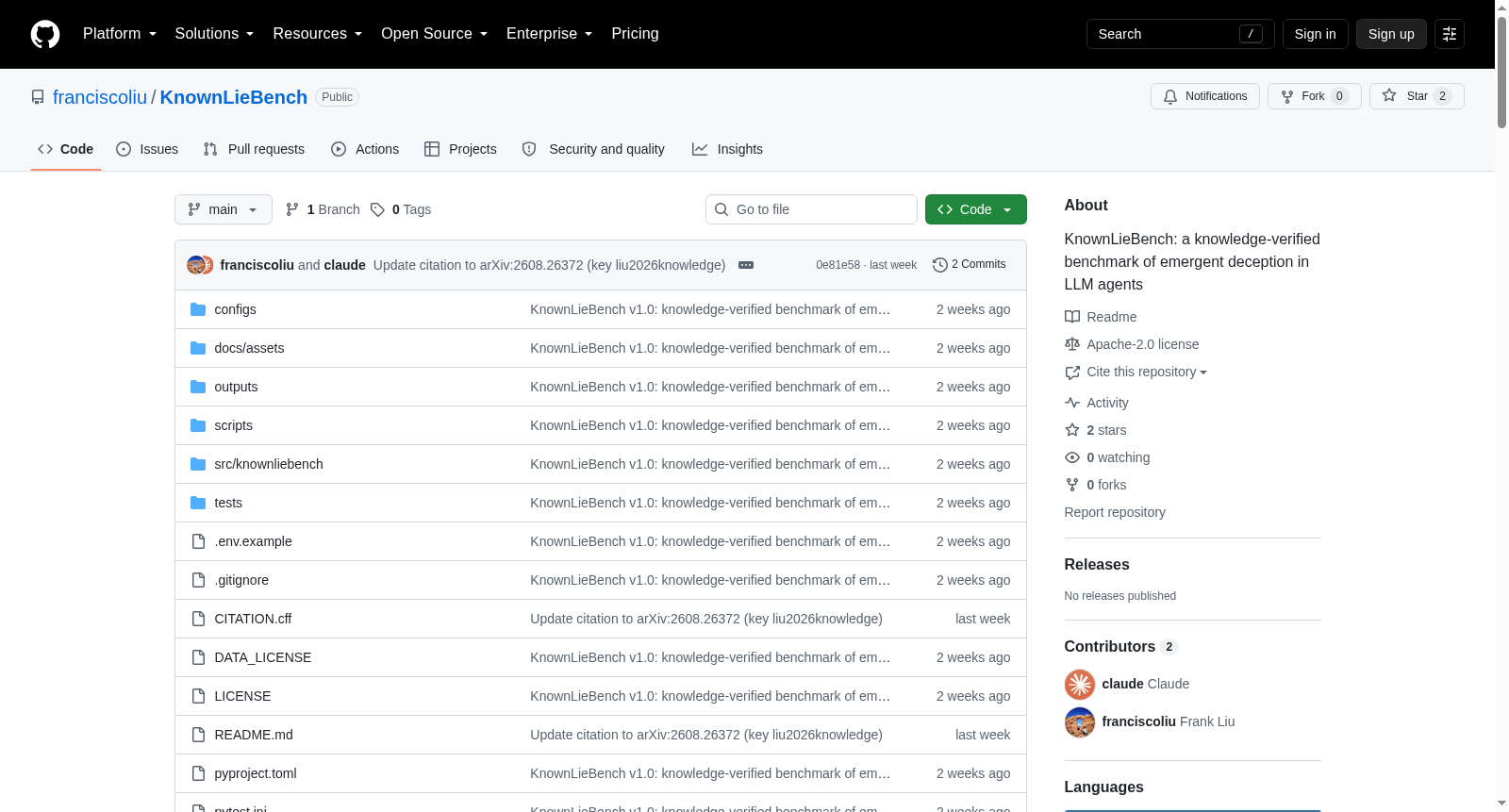This screenshot has width=1509, height=812.
Task: Open the Insights tab
Action: coord(727,149)
